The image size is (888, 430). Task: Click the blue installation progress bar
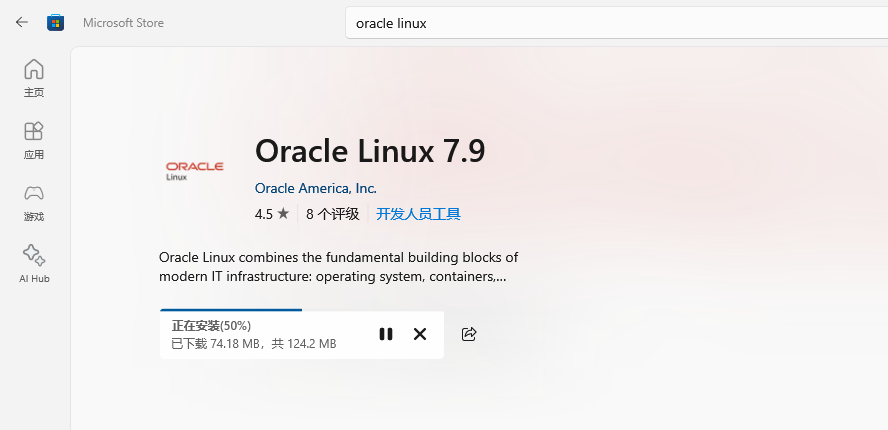tap(230, 310)
